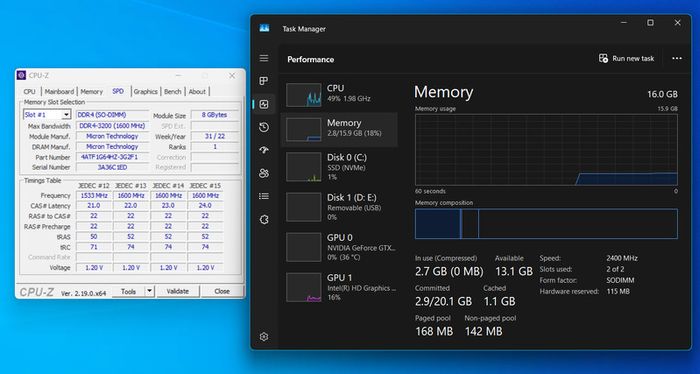Click the Memory usage graph

point(546,150)
